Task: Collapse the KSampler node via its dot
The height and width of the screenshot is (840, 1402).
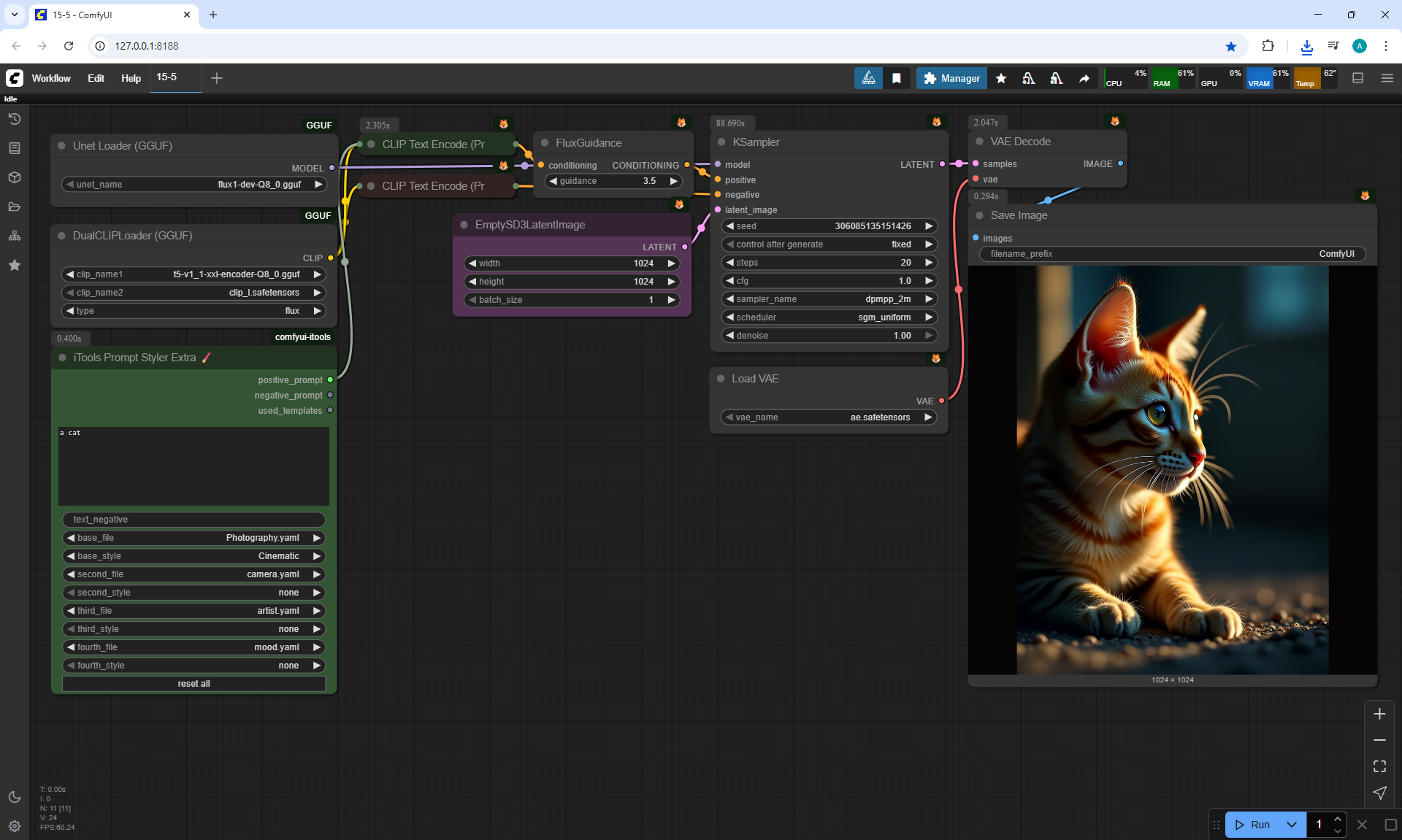Action: click(x=721, y=142)
